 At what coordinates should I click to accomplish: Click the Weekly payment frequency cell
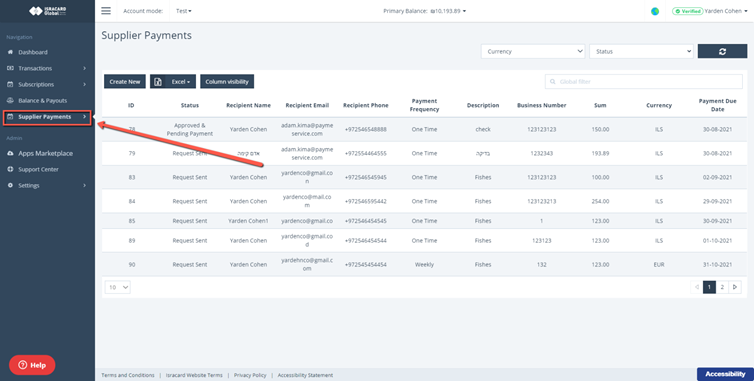(425, 265)
